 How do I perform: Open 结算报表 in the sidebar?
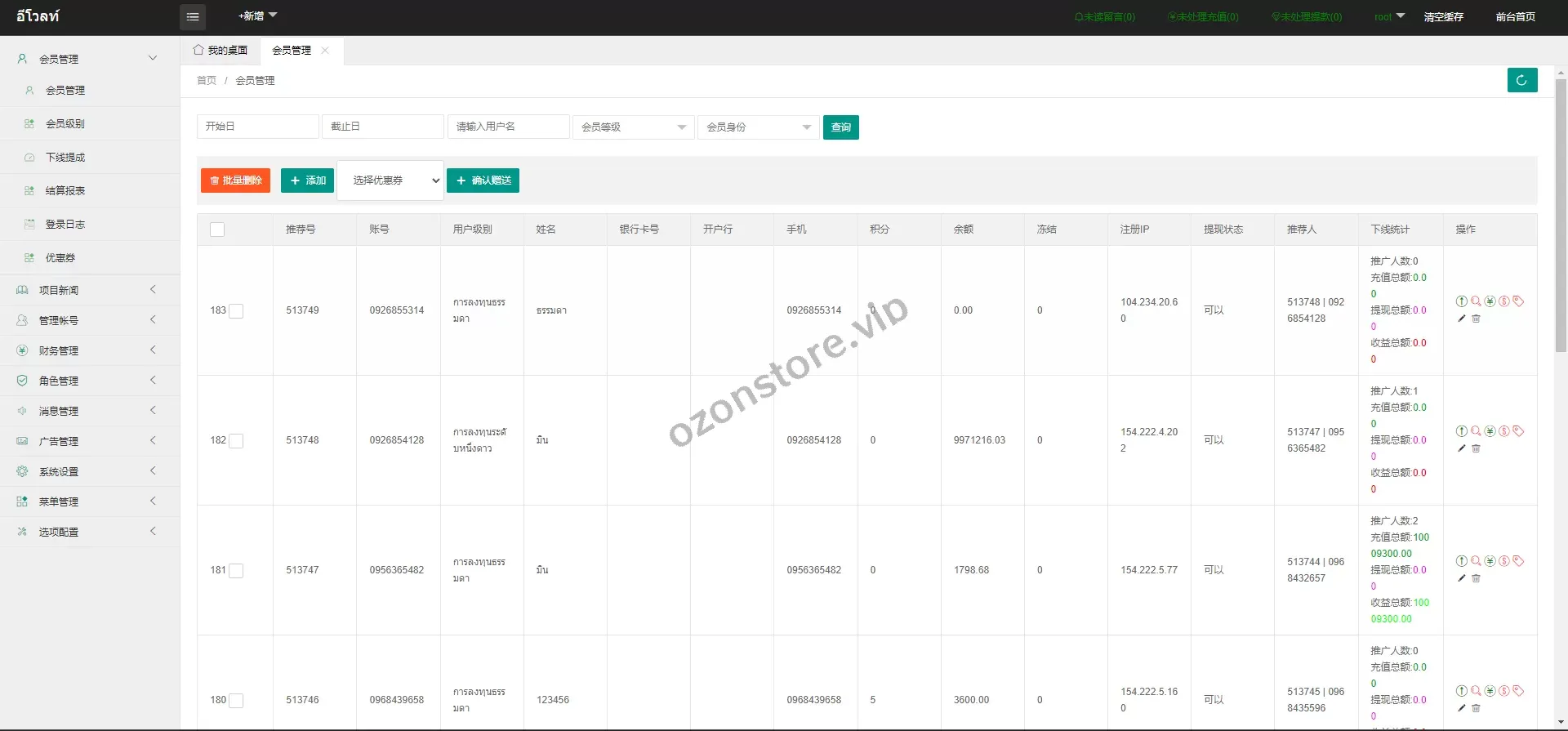[x=65, y=190]
